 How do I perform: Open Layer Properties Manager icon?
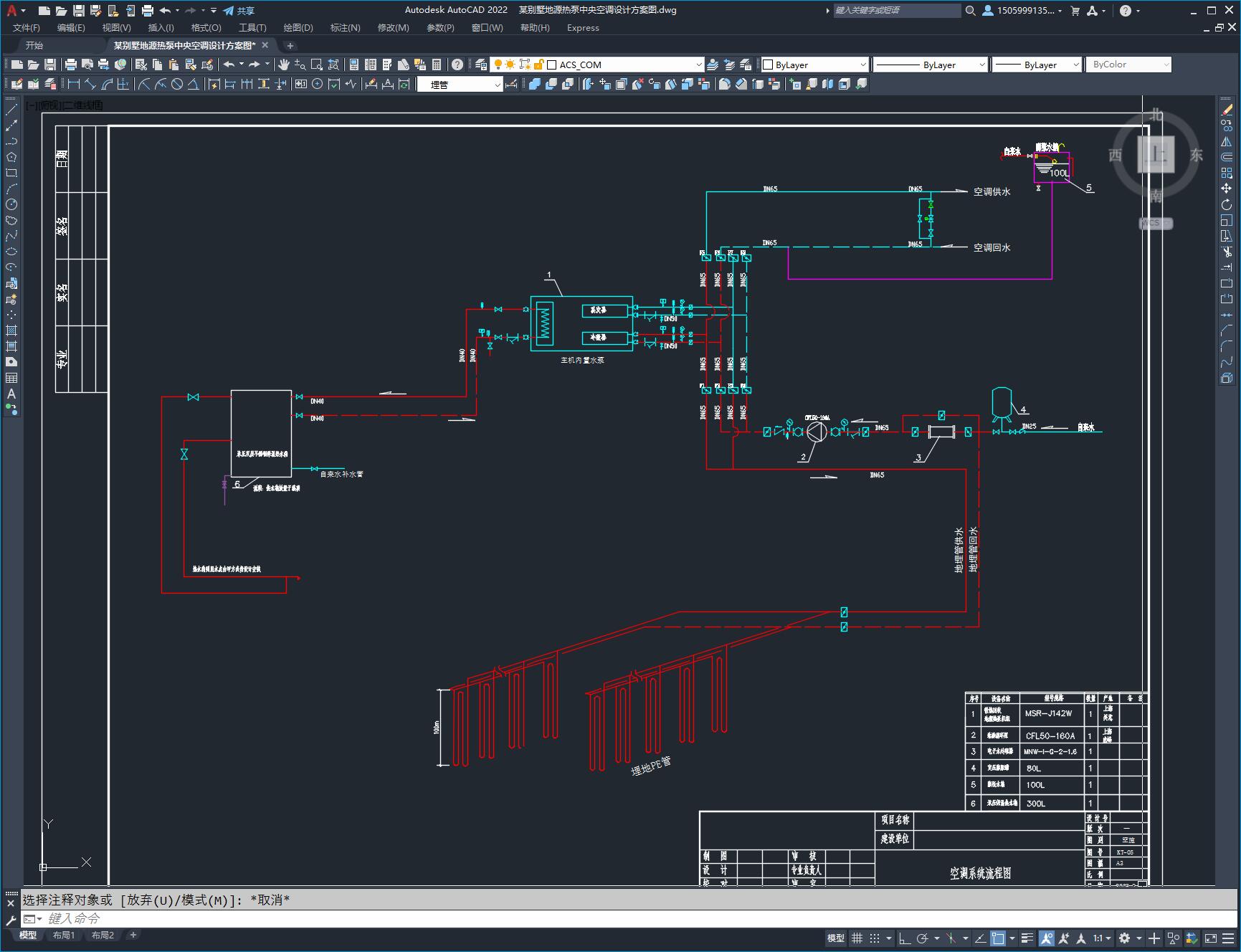(481, 65)
